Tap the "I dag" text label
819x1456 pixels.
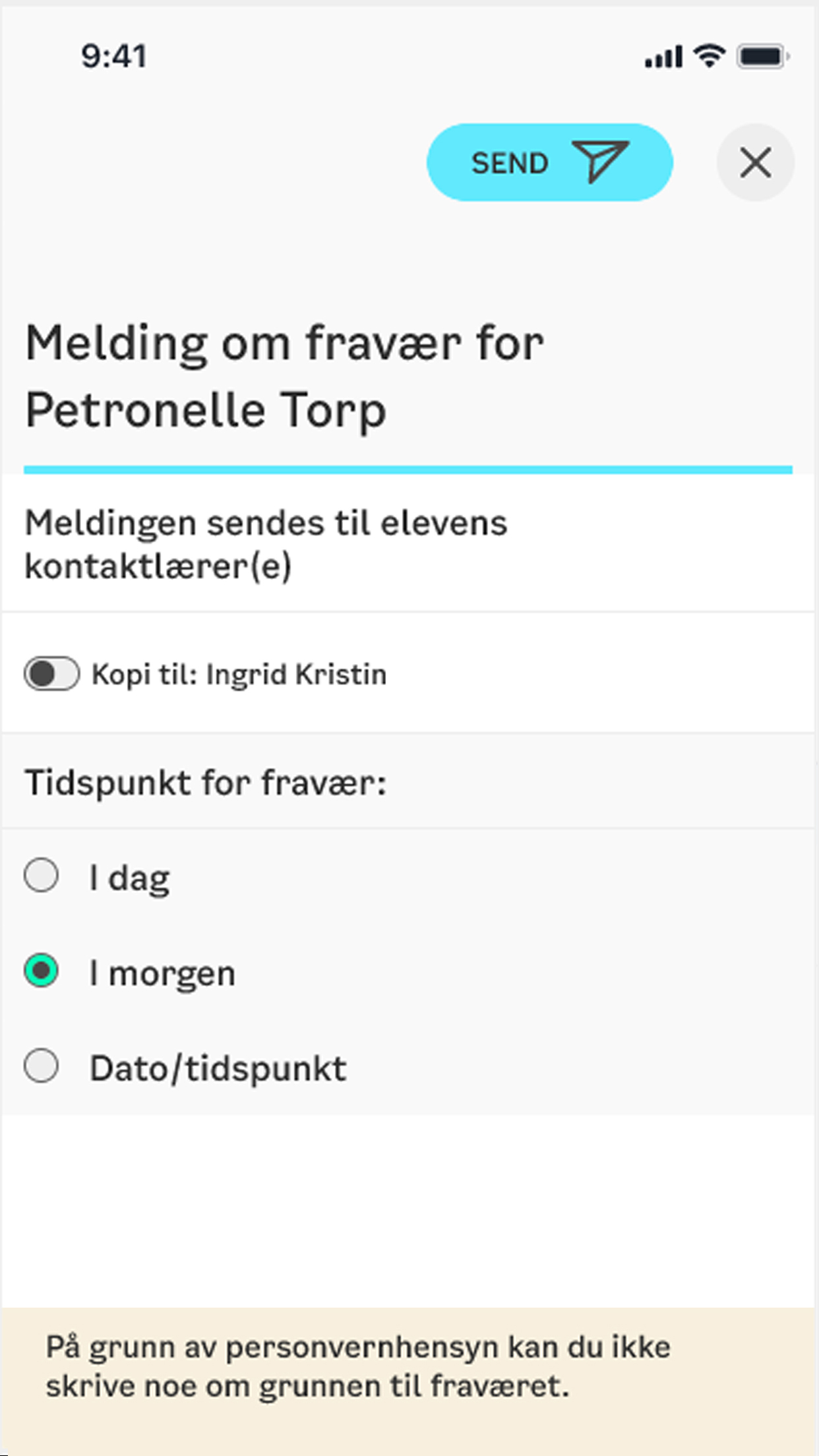point(130,878)
